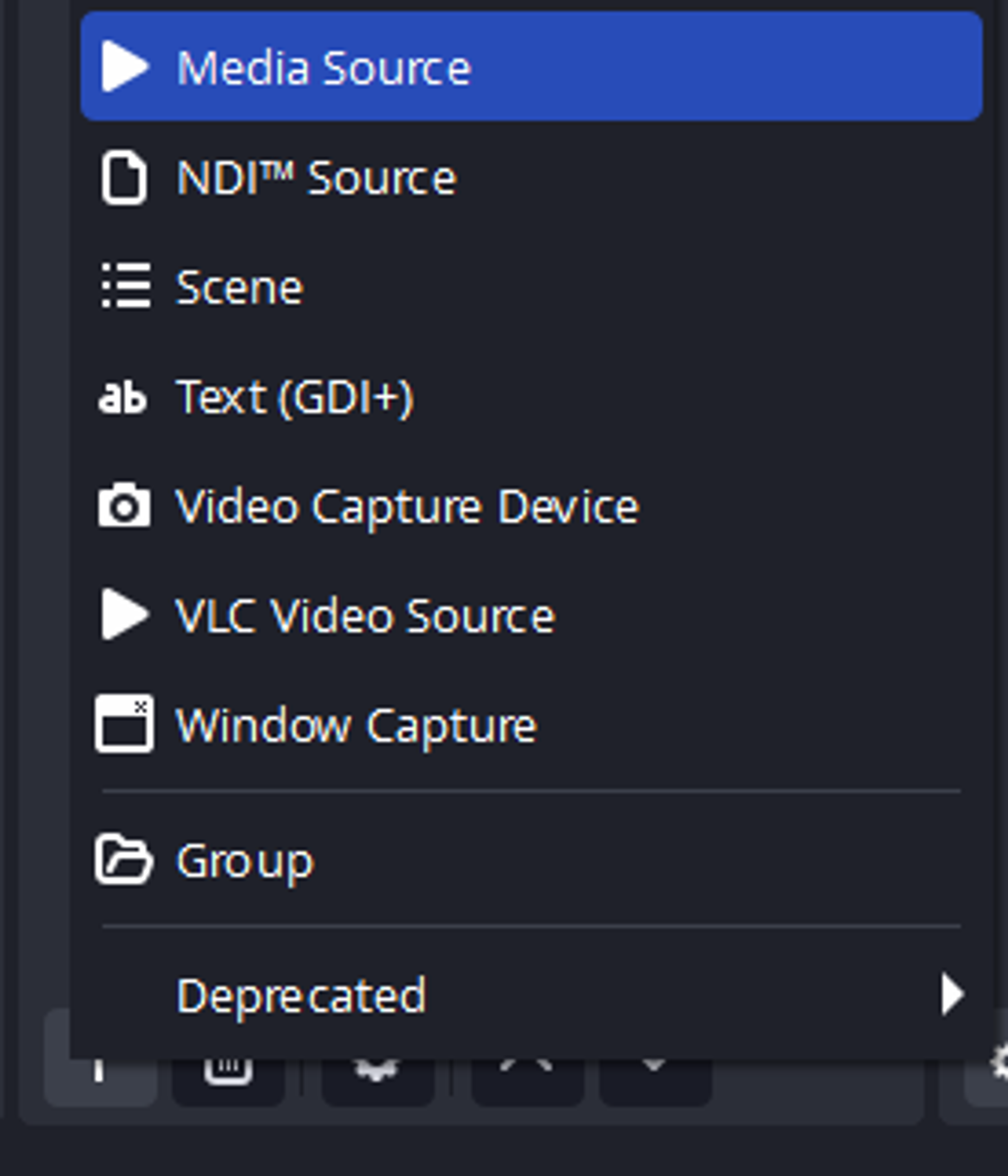1008x1176 pixels.
Task: Open the Deprecated submenu
Action: click(x=531, y=995)
